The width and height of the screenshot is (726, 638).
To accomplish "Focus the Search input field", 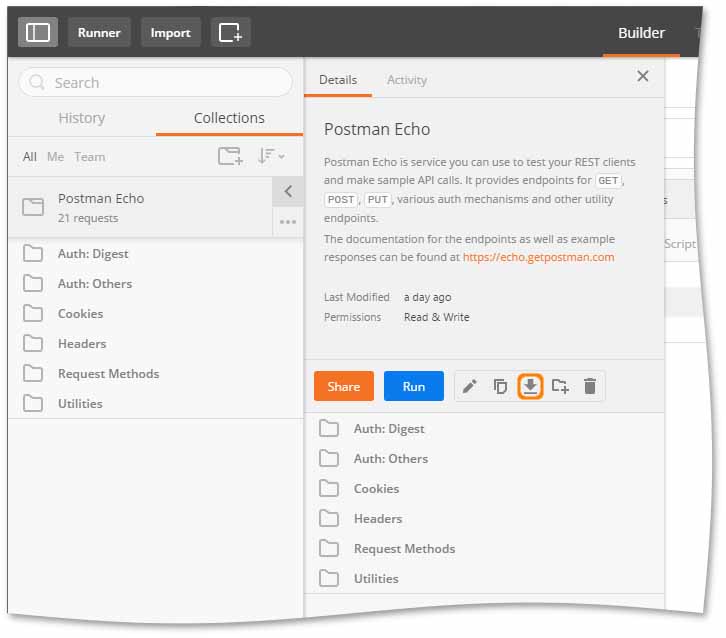I will pyautogui.click(x=156, y=82).
